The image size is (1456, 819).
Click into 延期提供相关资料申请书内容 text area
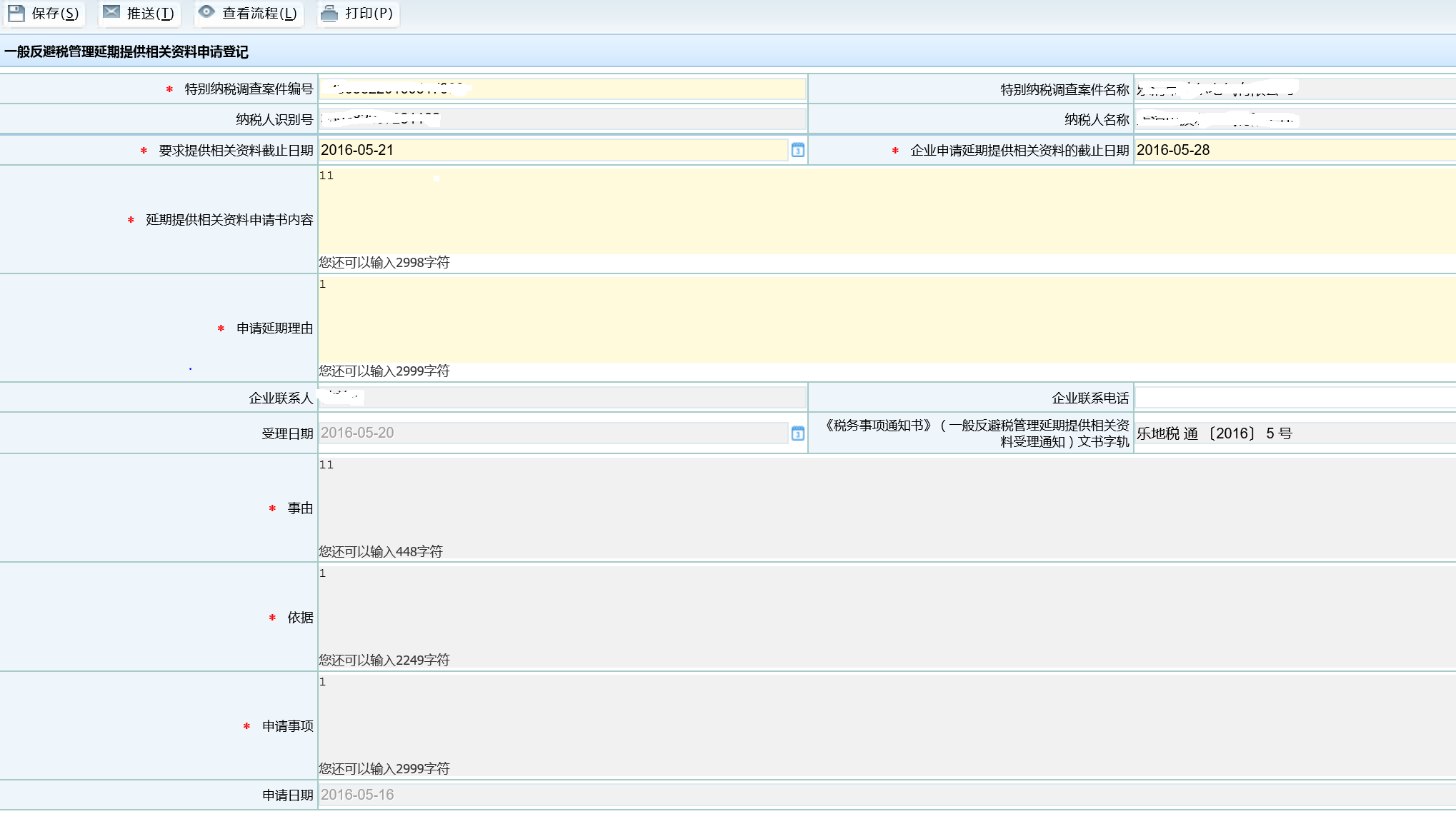[x=887, y=211]
